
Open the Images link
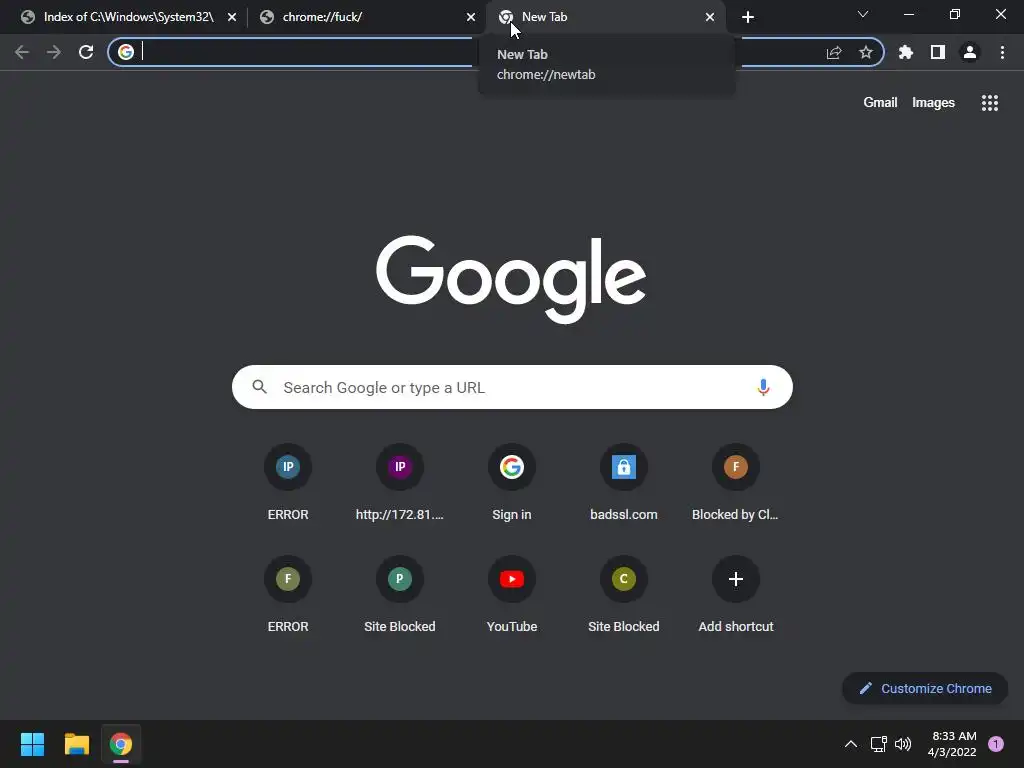coord(933,103)
